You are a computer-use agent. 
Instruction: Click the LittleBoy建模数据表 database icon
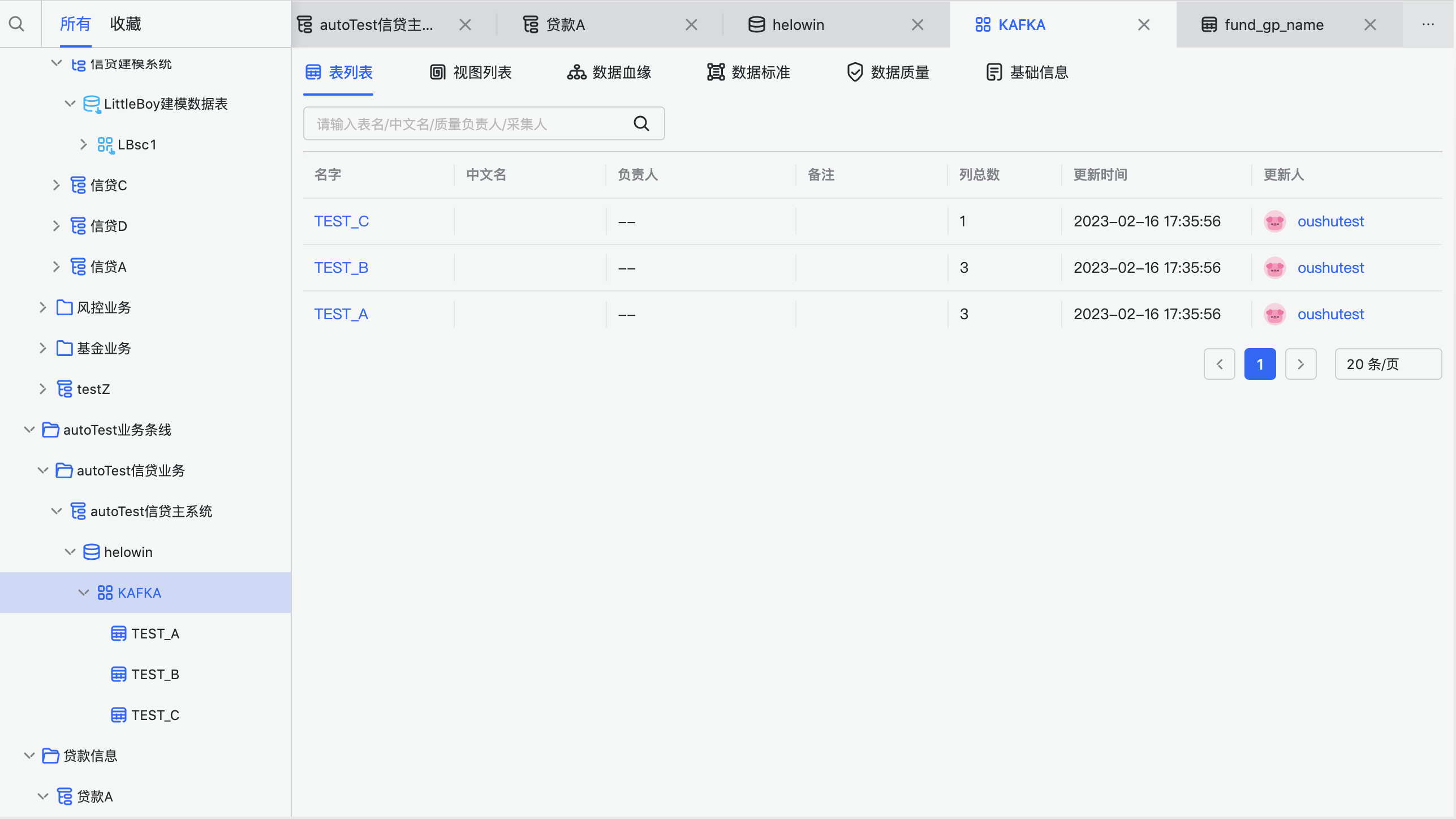coord(92,104)
